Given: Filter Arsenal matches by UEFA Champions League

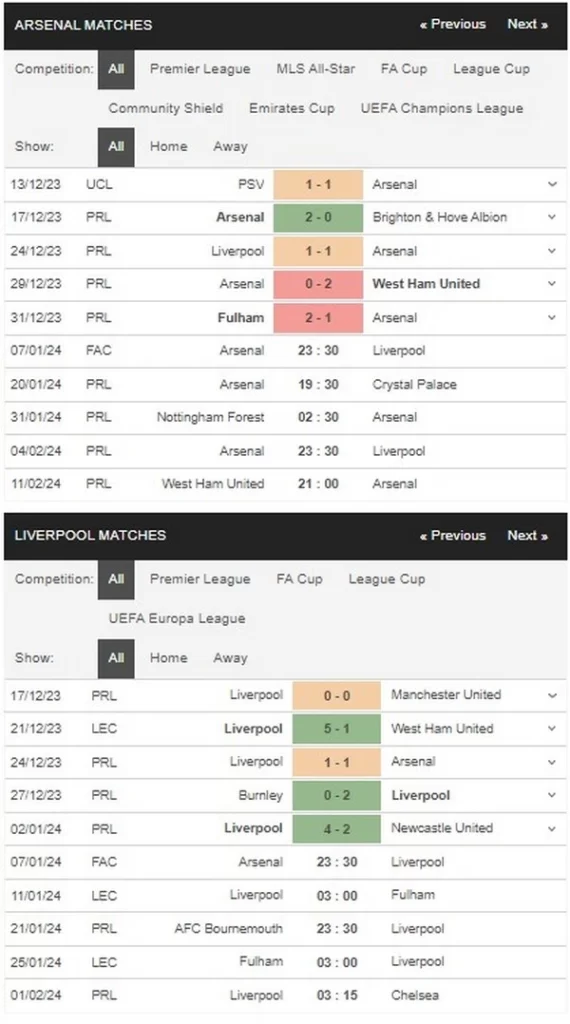Looking at the screenshot, I should [x=442, y=108].
